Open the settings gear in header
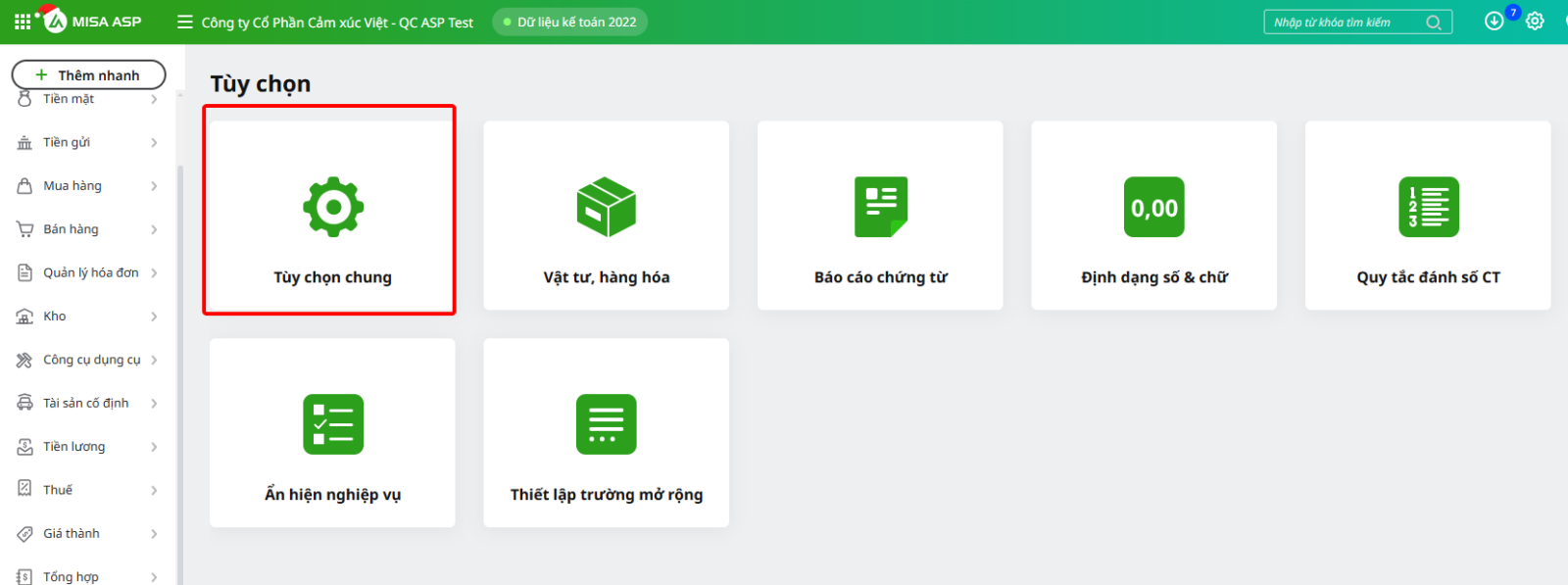Screen dimensions: 1568x585 (x=1535, y=21)
